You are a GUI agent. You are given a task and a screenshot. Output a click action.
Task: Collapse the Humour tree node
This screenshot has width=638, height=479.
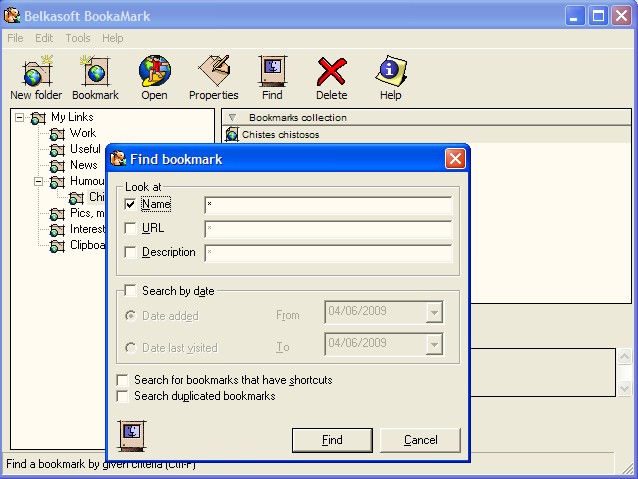(x=38, y=182)
